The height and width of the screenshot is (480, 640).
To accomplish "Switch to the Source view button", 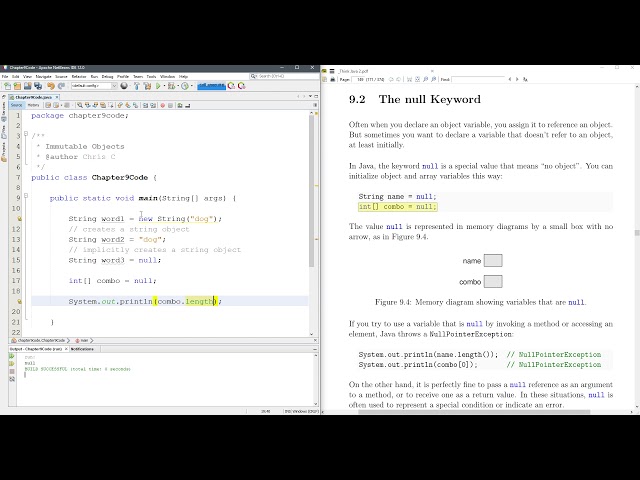I will tap(16, 105).
